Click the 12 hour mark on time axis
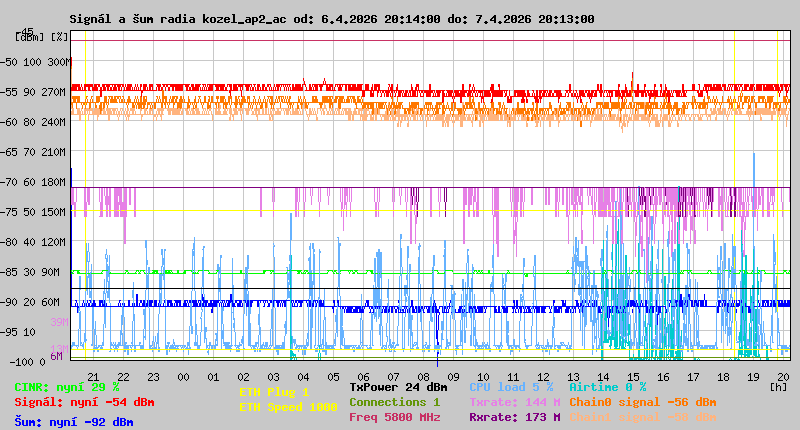The image size is (800, 430). pos(544,376)
